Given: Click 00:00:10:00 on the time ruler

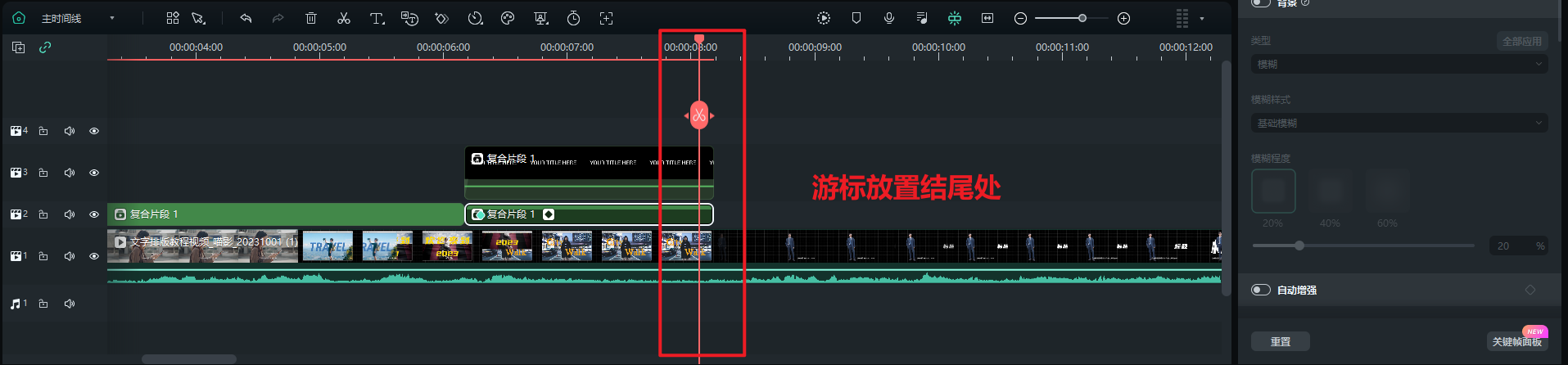Looking at the screenshot, I should pyautogui.click(x=938, y=47).
